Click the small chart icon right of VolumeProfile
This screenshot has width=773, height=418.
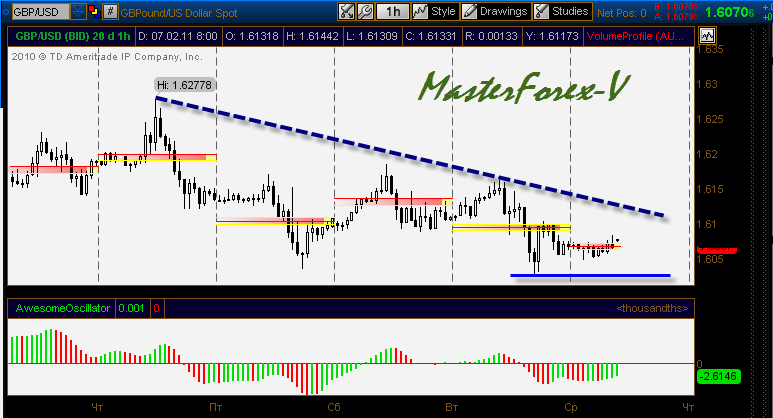(707, 35)
